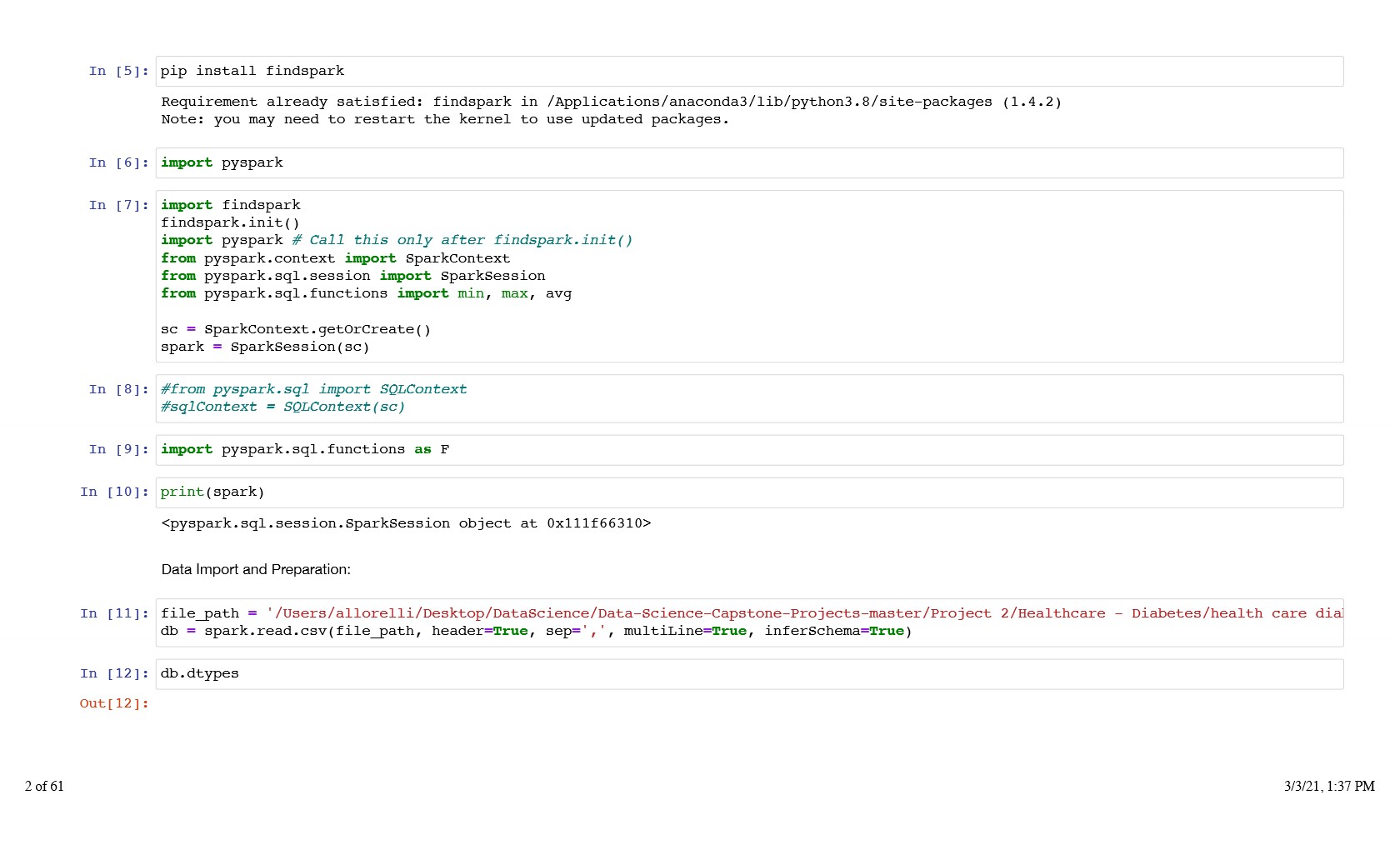Image resolution: width=1400 pixels, height=850 pixels.
Task: Focus the pyspark.sql.functions as F cell
Action: (748, 450)
